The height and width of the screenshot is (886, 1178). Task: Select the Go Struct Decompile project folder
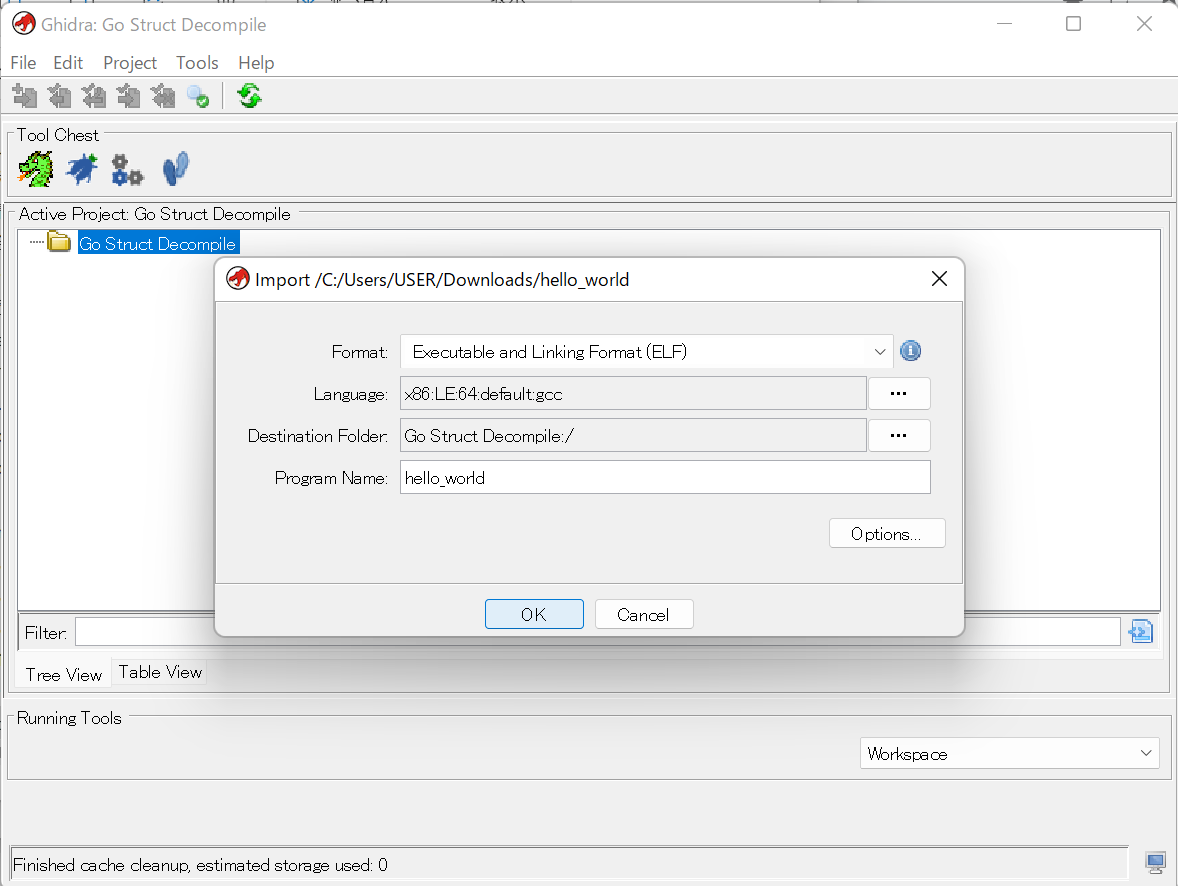point(157,242)
